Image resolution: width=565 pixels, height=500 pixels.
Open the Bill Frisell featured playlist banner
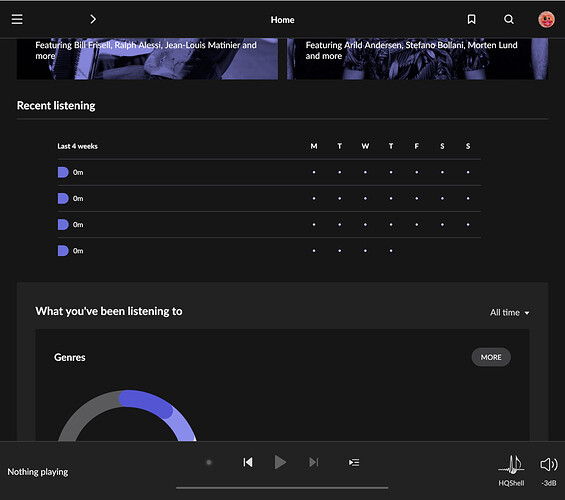[147, 59]
